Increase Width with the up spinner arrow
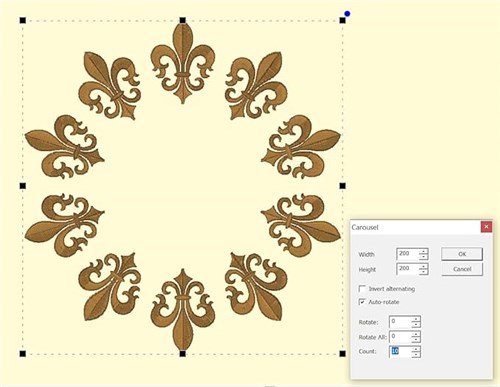This screenshot has width=500, height=387. tap(424, 251)
